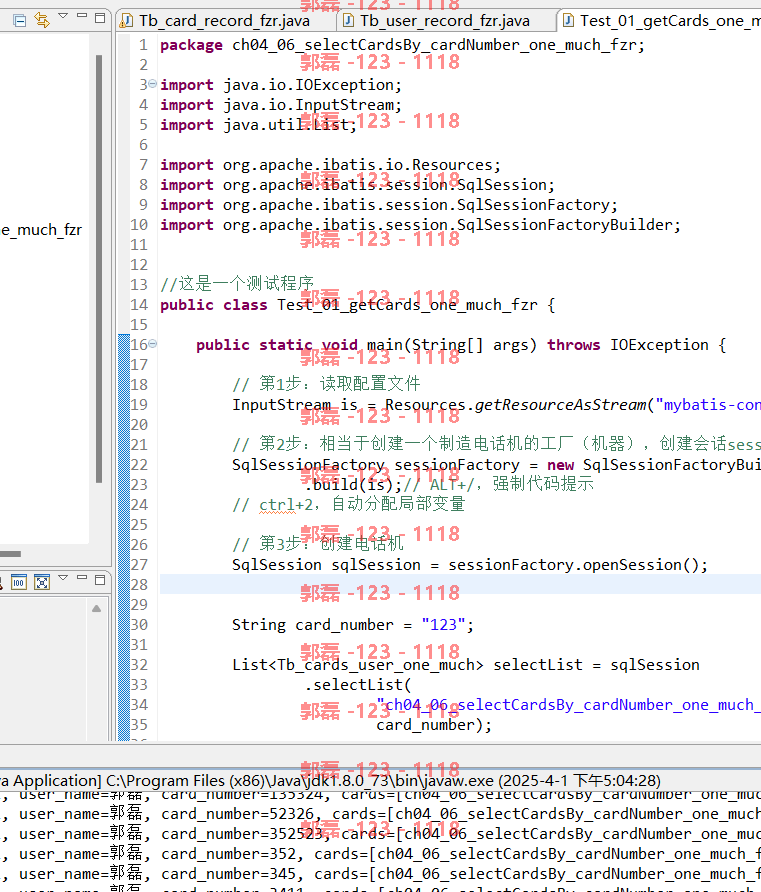Image resolution: width=761 pixels, height=892 pixels.
Task: Click 'card_number);' on line 35
Action: tap(433, 725)
